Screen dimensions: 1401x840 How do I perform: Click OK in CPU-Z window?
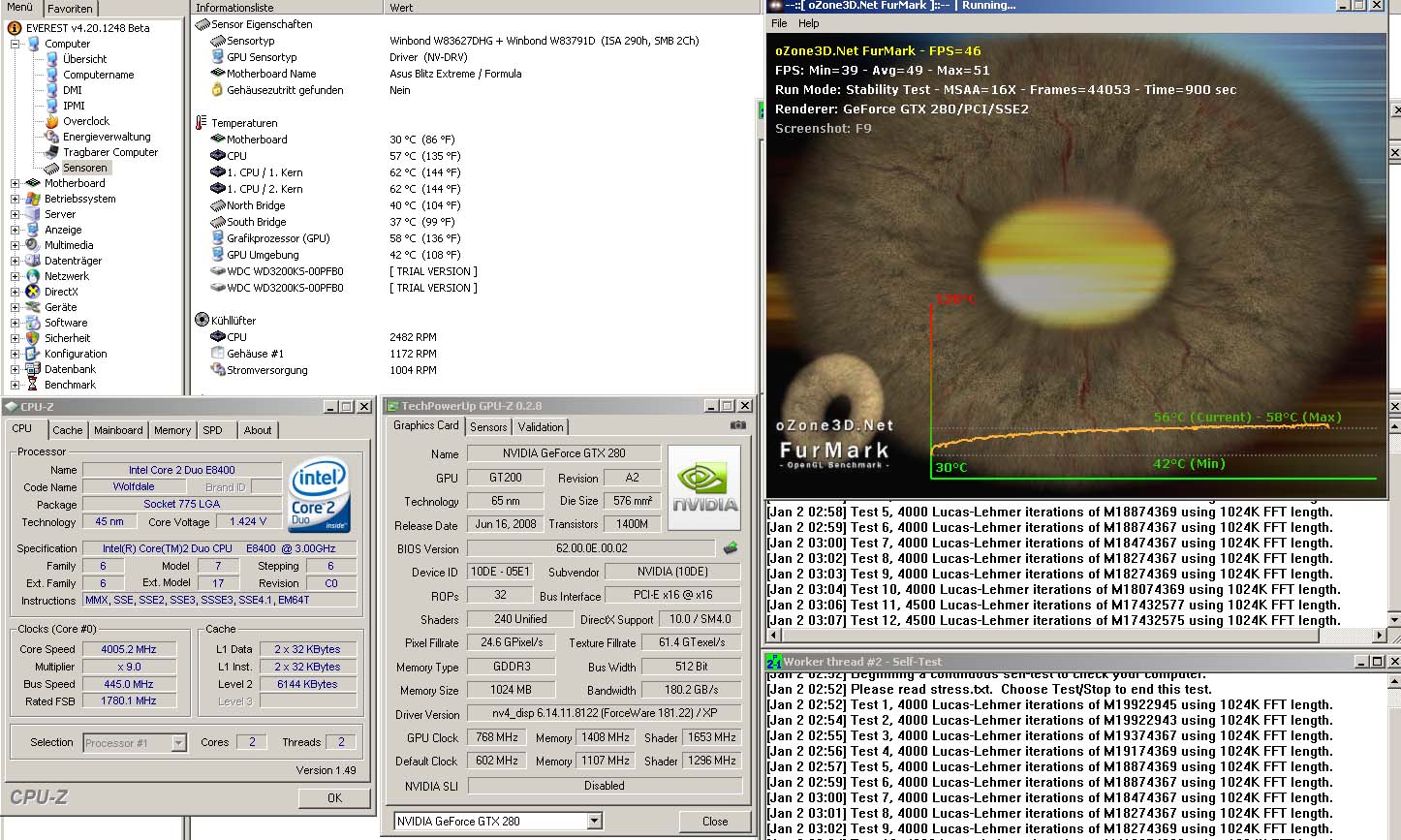coord(334,798)
